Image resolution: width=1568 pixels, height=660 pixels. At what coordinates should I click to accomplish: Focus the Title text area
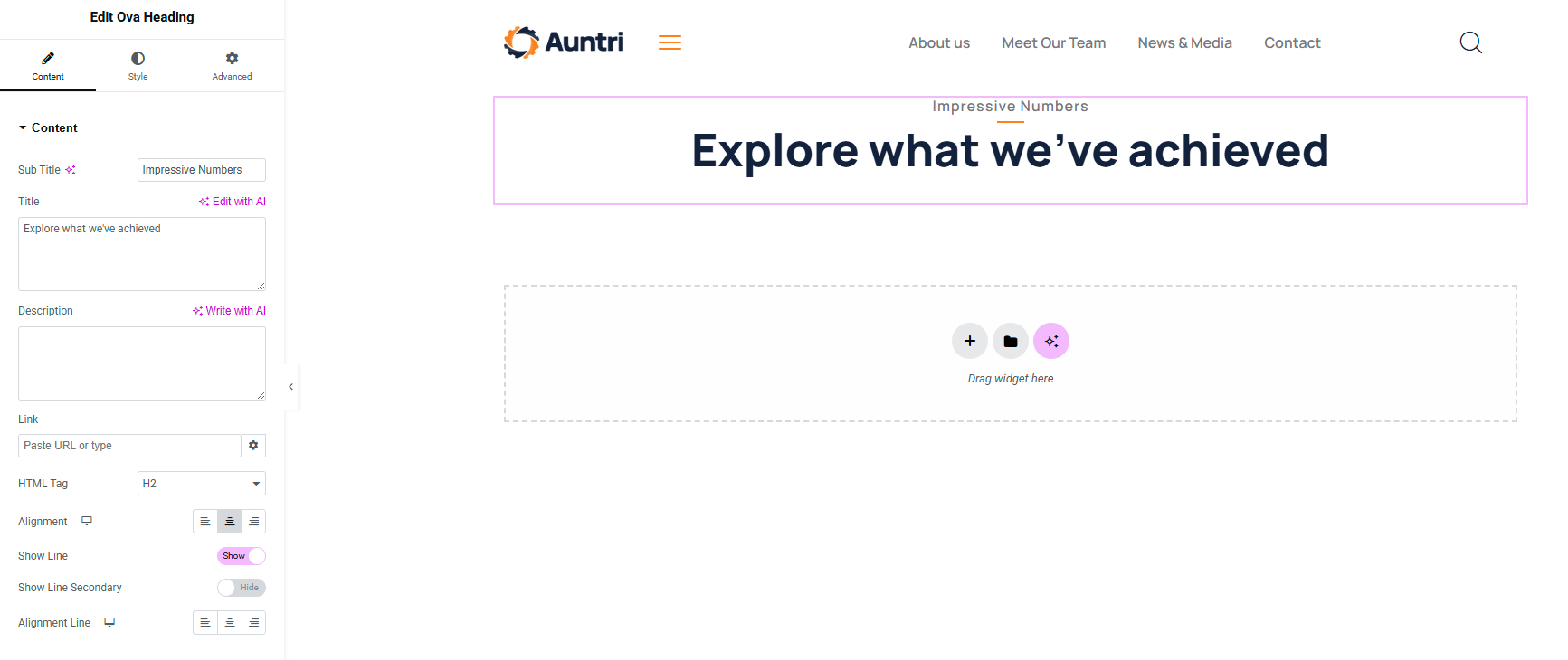(x=142, y=254)
